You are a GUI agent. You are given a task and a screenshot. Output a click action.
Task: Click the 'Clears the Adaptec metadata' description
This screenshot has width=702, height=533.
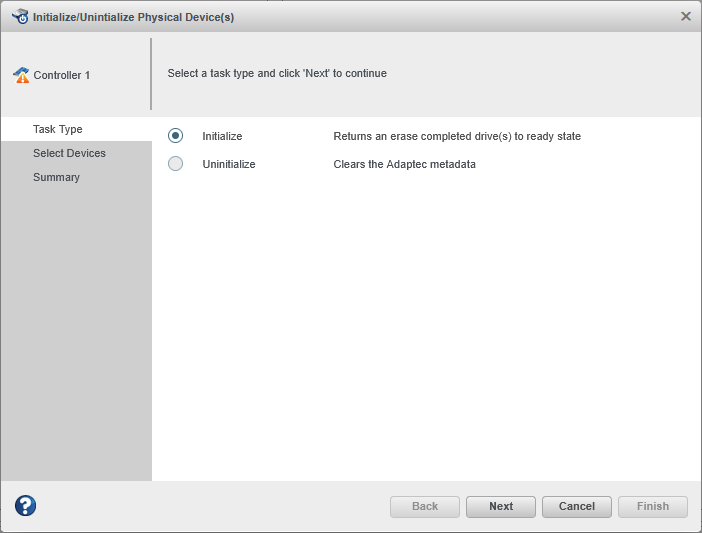pos(404,164)
